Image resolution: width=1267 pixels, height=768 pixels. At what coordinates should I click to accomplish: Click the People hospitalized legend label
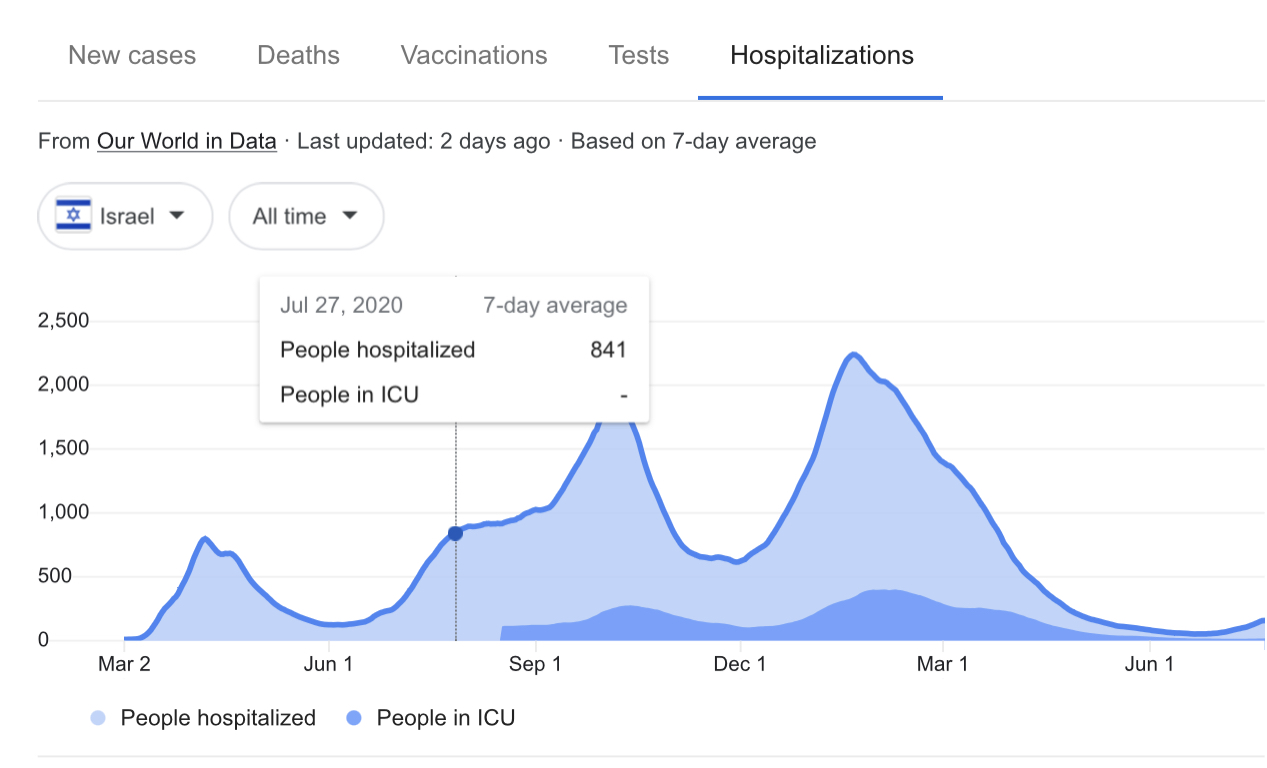tap(218, 718)
